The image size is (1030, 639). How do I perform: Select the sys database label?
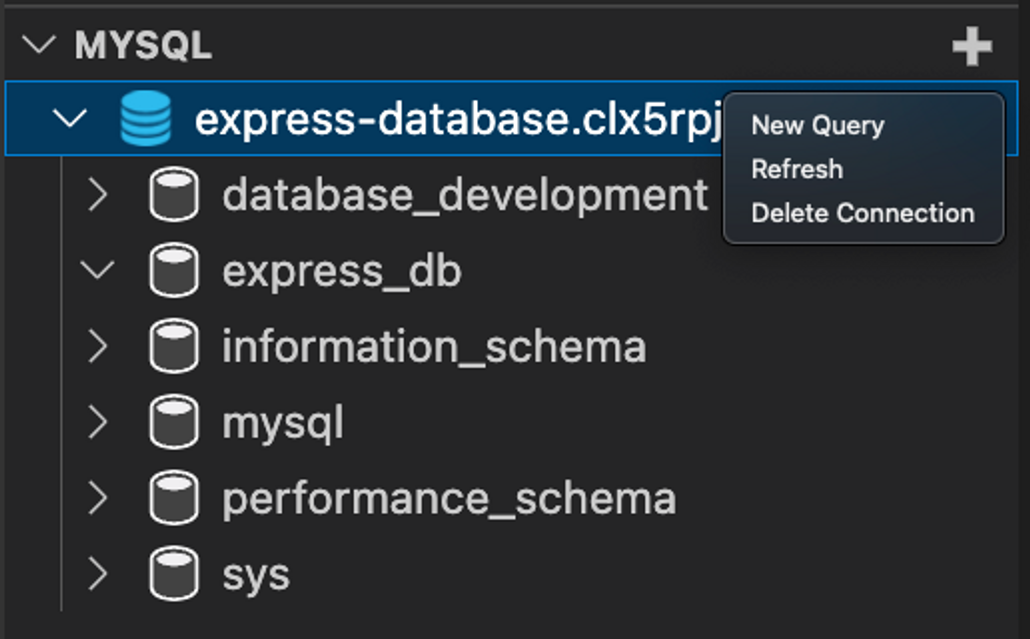pos(256,574)
